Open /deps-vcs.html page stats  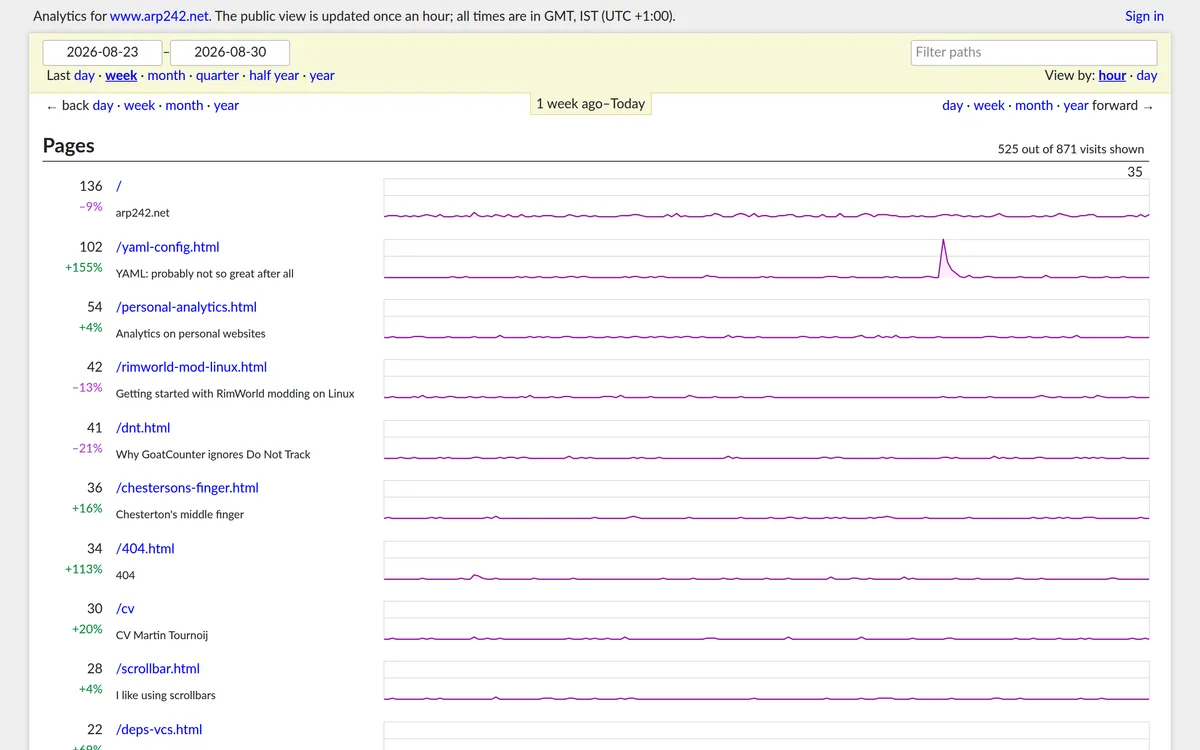tap(159, 729)
